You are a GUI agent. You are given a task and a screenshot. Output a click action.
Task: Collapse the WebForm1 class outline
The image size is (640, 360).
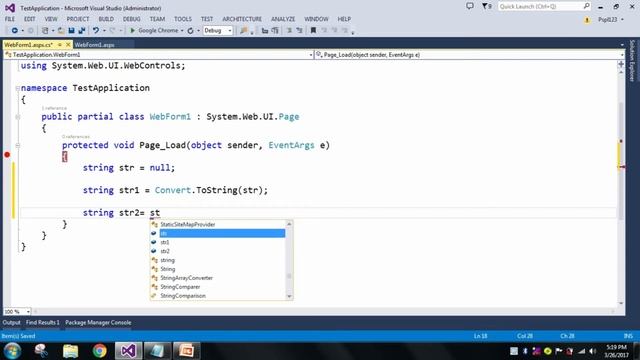[x=18, y=117]
